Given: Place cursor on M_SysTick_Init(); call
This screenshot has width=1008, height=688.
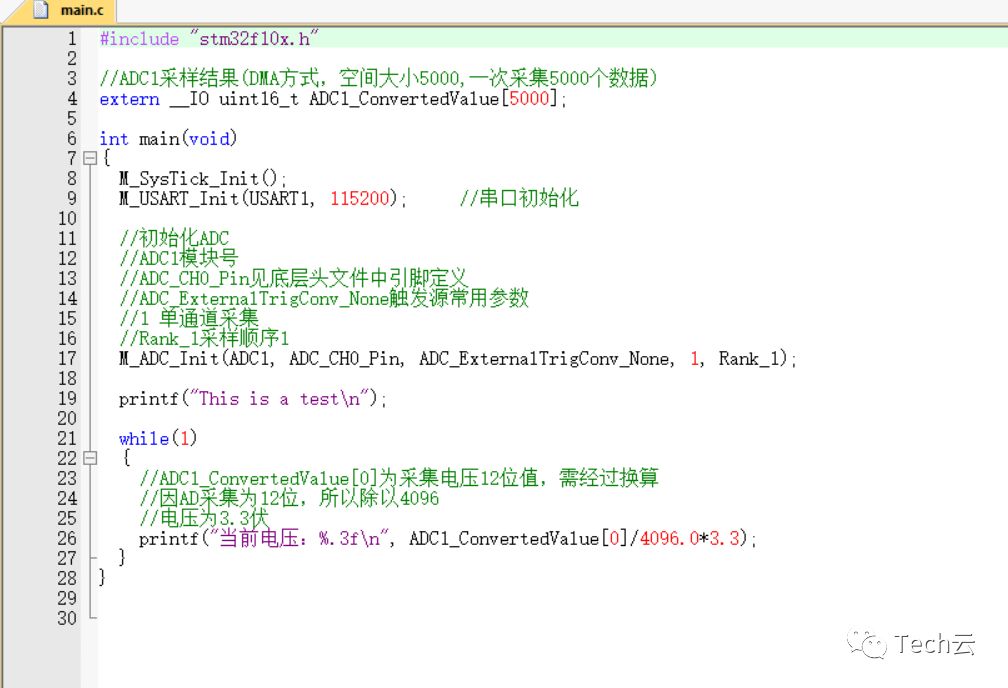Looking at the screenshot, I should click(x=202, y=178).
